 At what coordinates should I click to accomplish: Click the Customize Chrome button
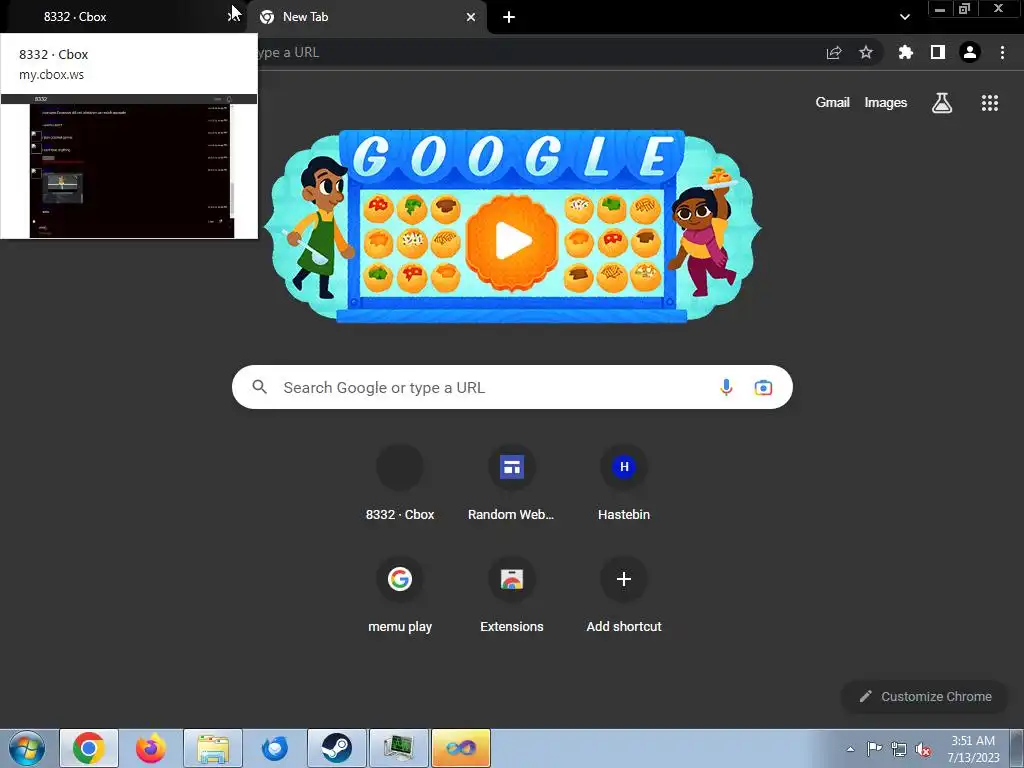click(x=925, y=696)
